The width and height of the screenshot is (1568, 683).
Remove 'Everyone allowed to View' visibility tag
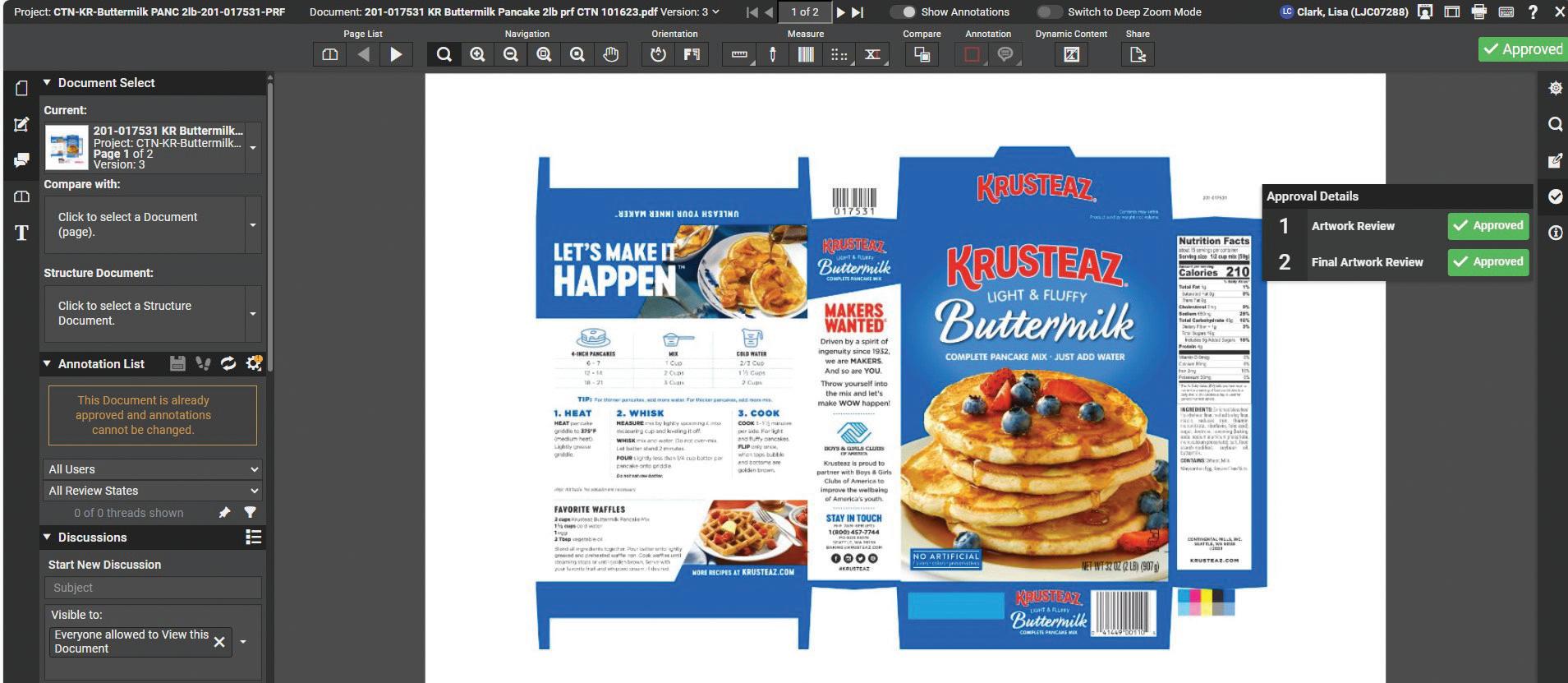pos(219,642)
